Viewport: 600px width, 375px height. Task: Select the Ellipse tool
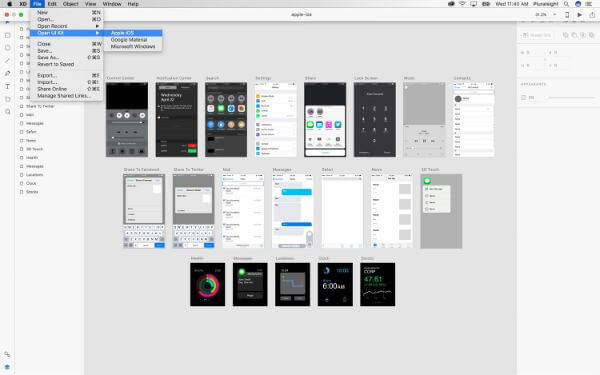tap(7, 48)
